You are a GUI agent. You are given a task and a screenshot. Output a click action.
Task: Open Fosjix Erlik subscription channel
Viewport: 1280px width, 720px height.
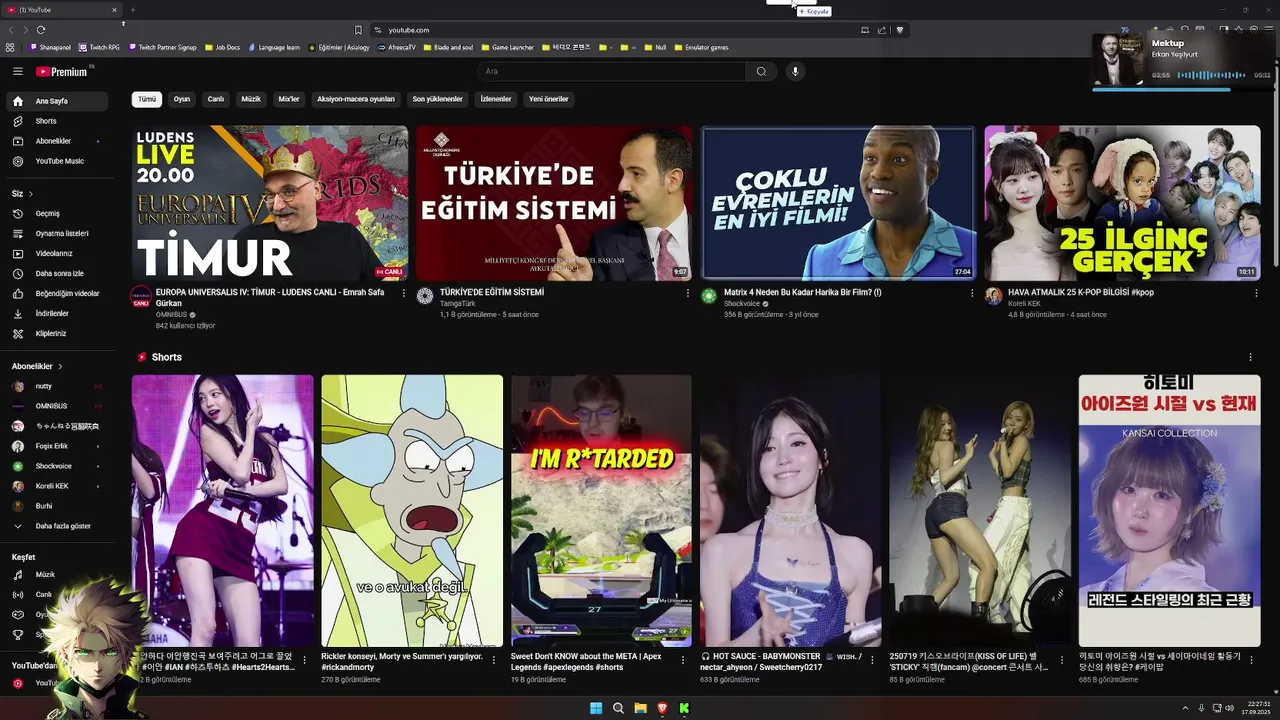point(56,446)
